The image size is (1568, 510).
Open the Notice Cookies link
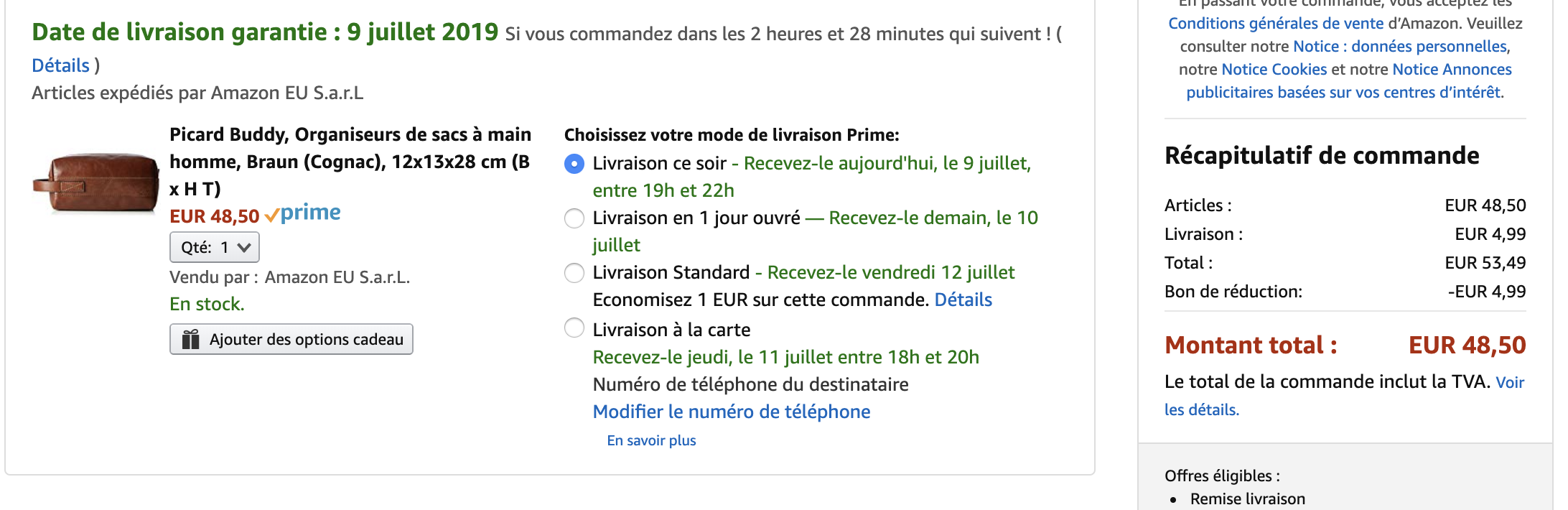1274,70
